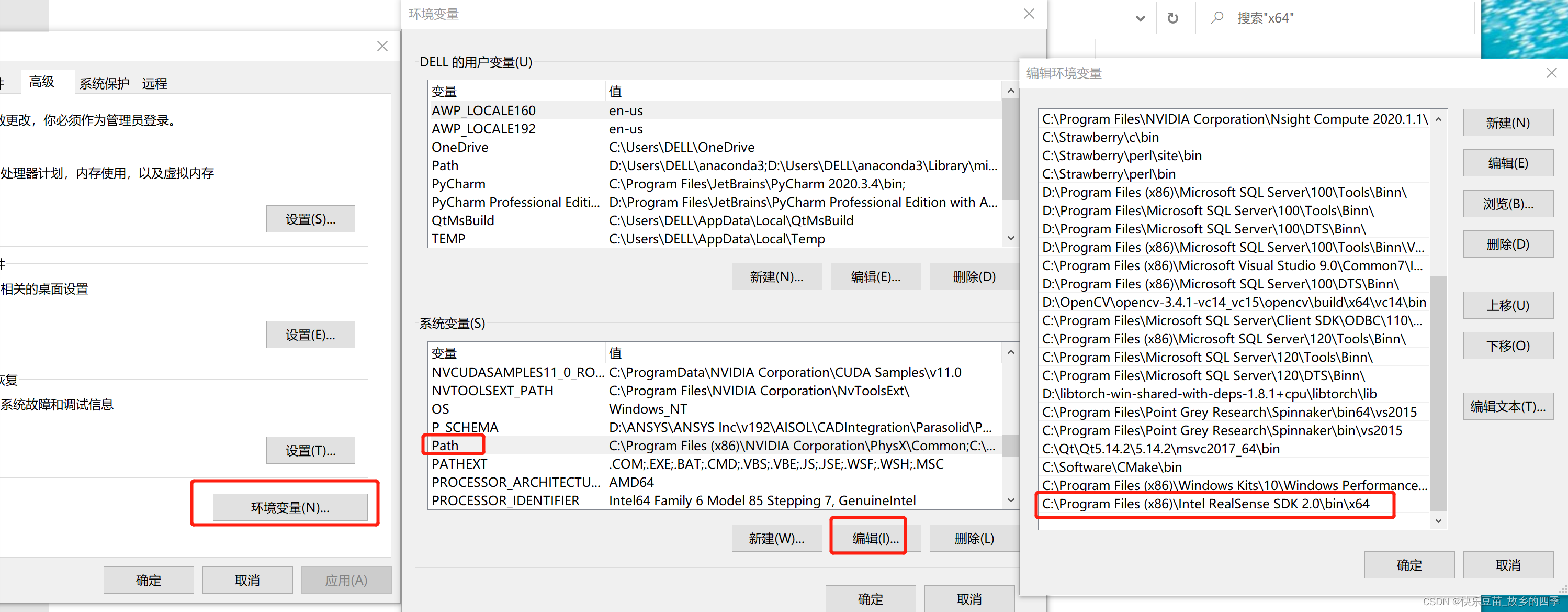Click scroll-up arrow of path entries list
Image resolution: width=1568 pixels, height=612 pixels.
pyautogui.click(x=1438, y=119)
